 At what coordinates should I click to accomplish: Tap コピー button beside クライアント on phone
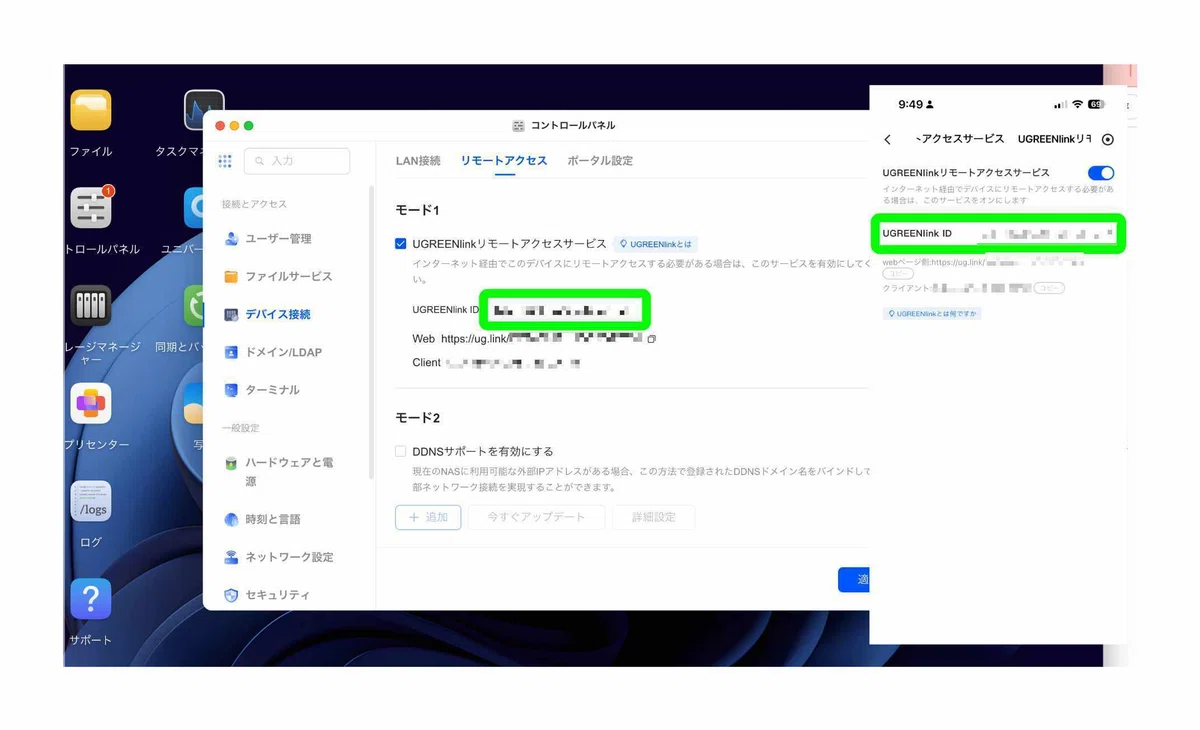[1048, 288]
